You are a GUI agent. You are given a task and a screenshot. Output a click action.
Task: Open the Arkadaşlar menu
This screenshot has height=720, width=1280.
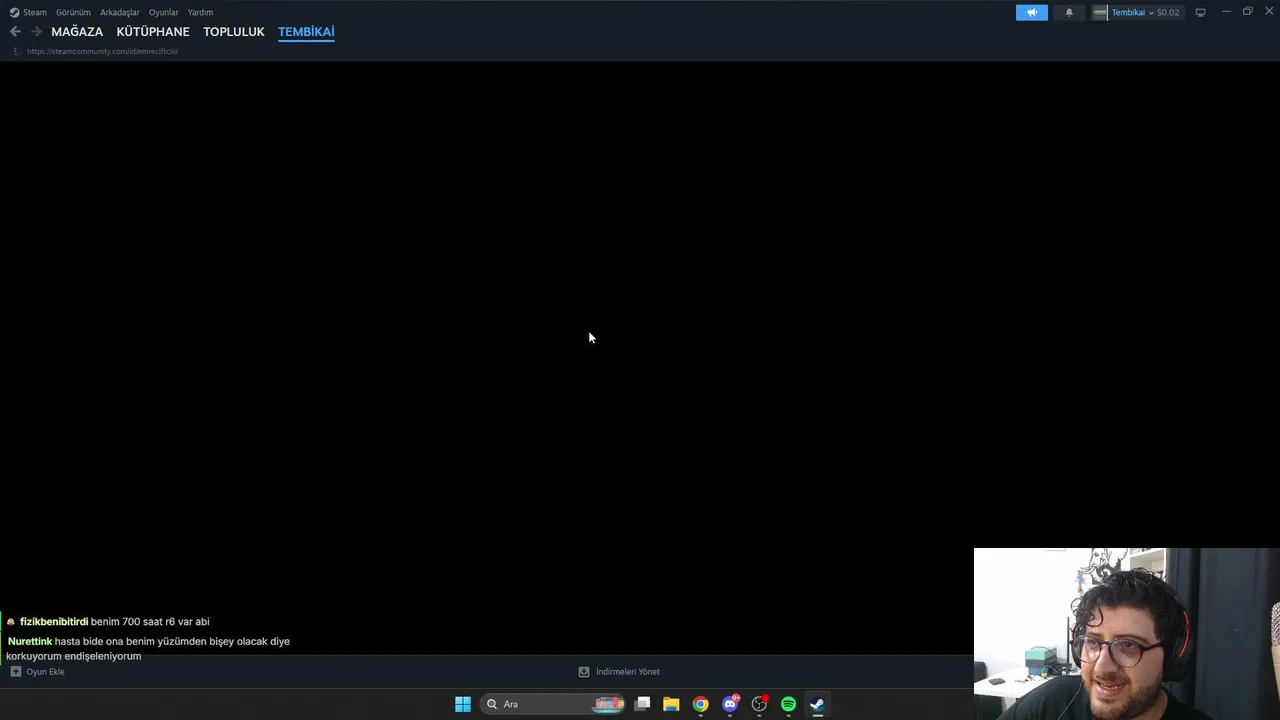pos(119,12)
